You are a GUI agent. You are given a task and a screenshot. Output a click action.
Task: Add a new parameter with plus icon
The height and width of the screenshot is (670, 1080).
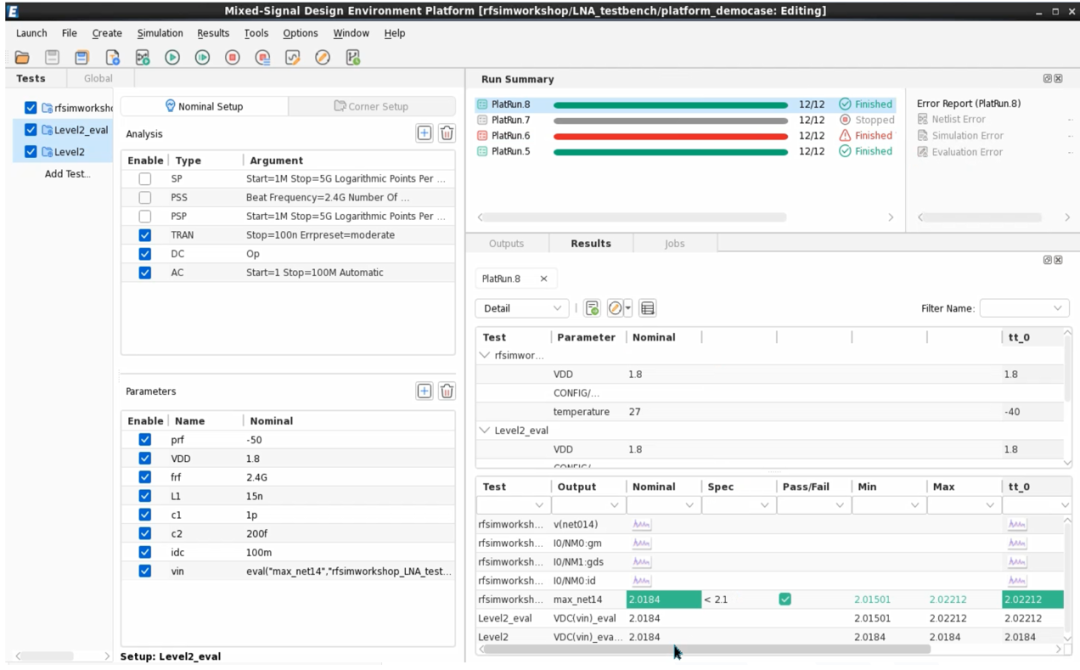[424, 391]
